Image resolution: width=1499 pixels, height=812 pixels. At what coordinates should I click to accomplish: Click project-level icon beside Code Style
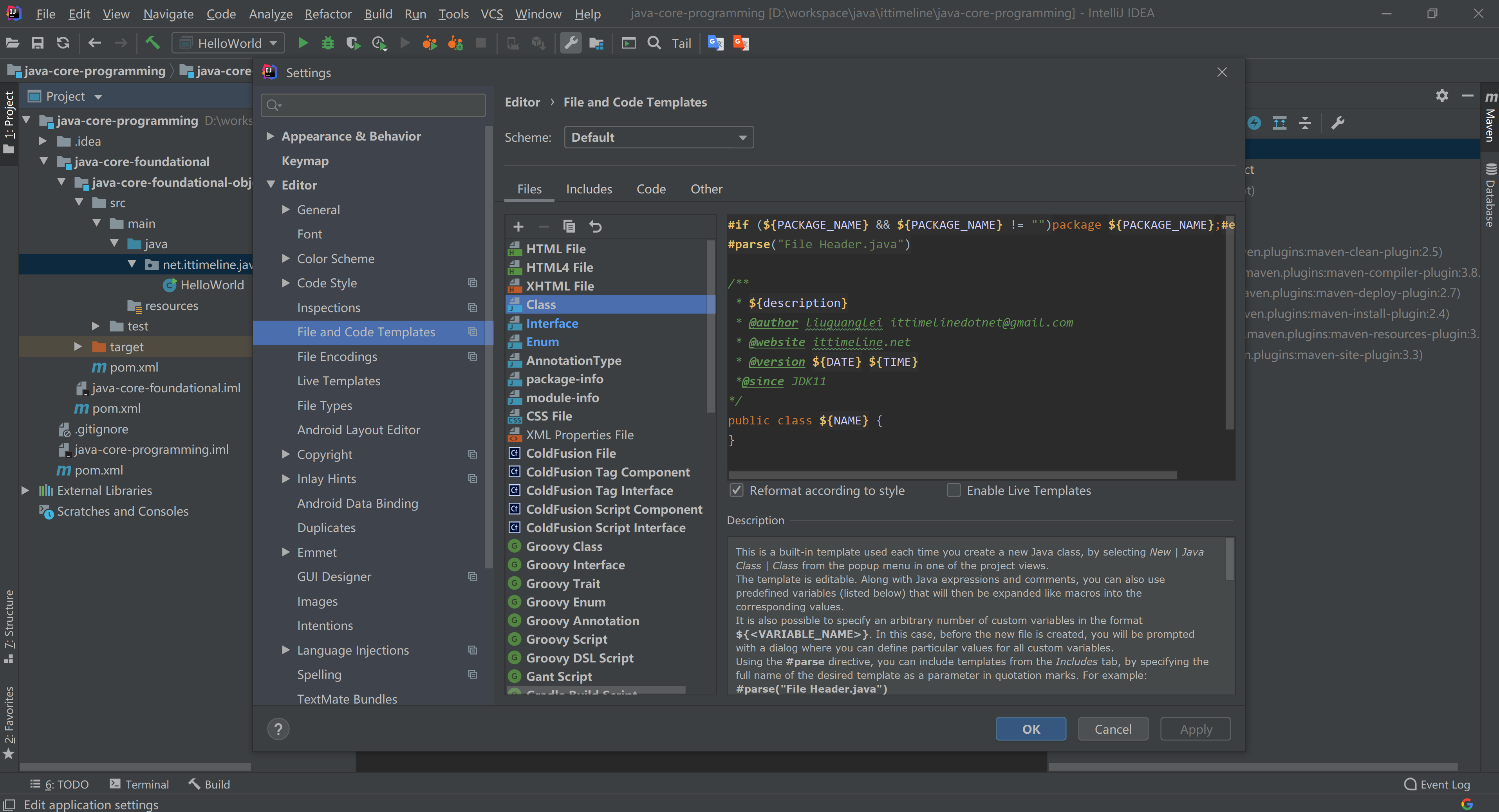click(x=473, y=283)
